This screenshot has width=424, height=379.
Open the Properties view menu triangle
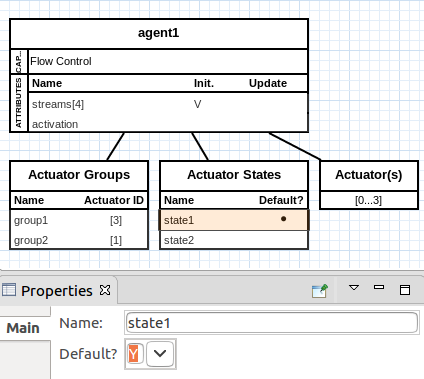tap(354, 287)
